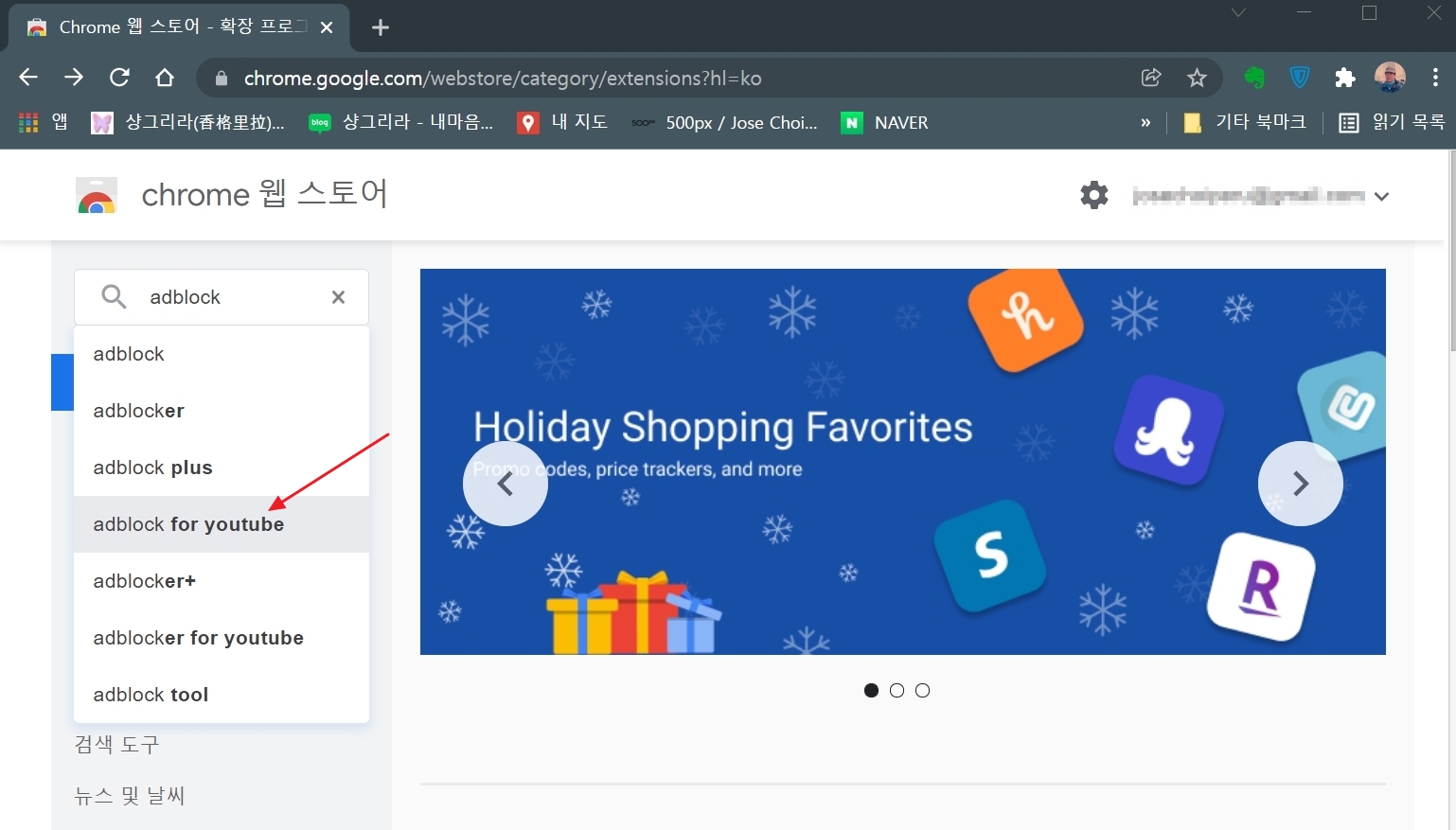
Task: Click the chrome 웹 스토어 title
Action: (x=264, y=194)
